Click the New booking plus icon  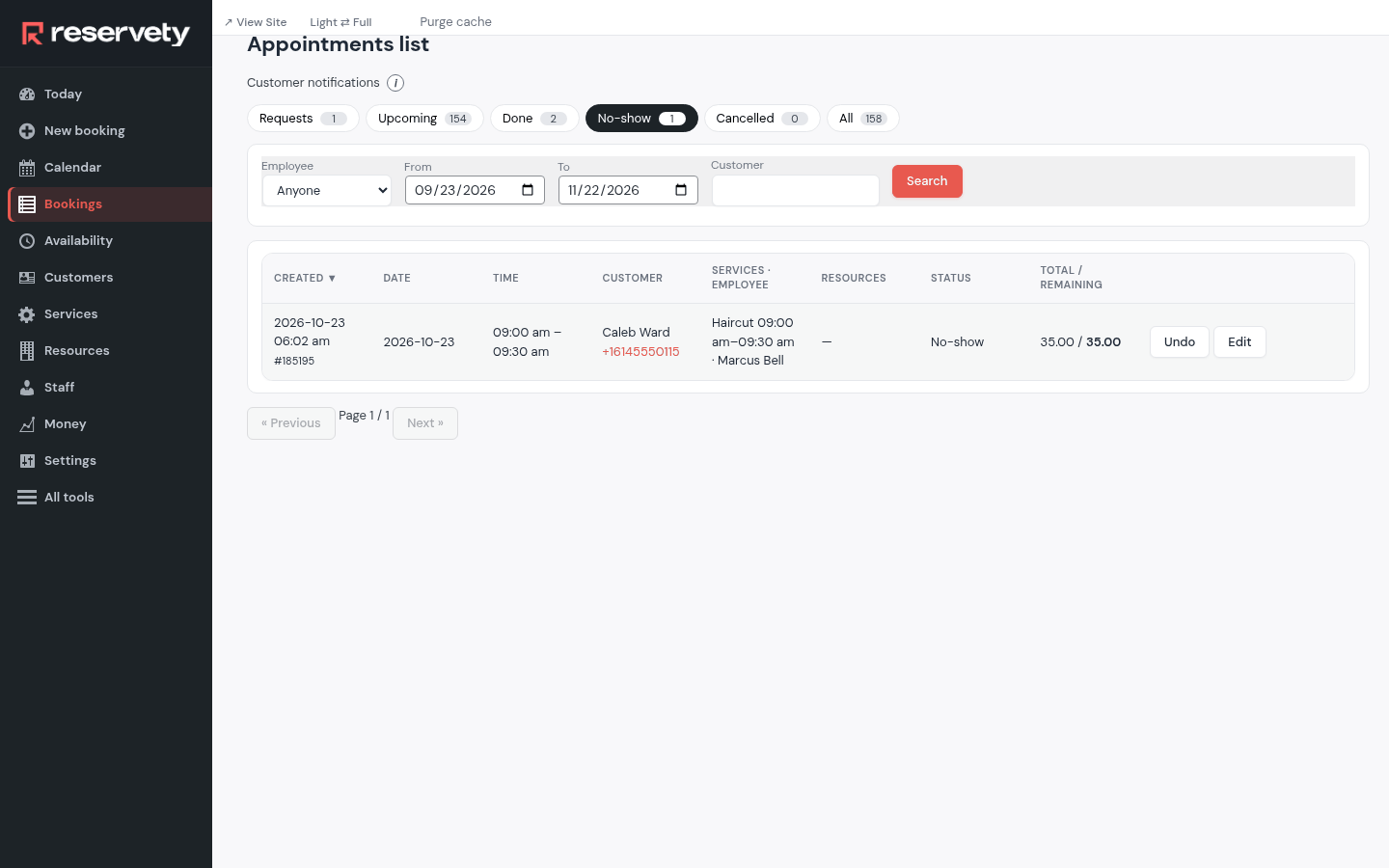(27, 131)
